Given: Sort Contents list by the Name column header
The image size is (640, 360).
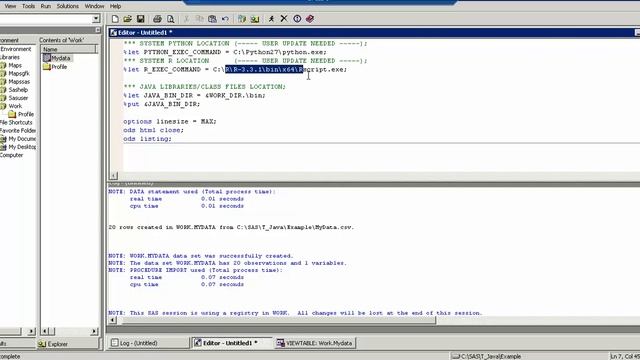Looking at the screenshot, I should (68, 49).
